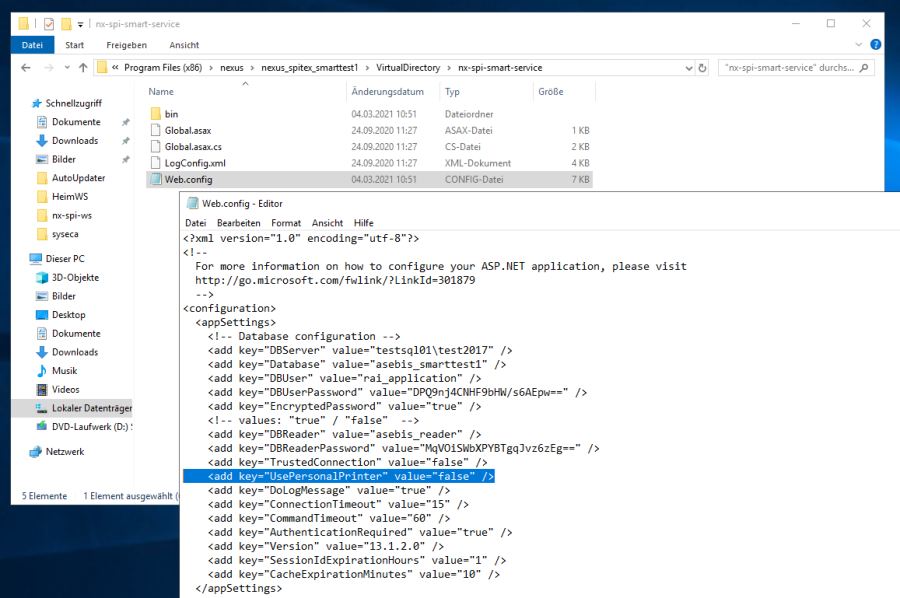Select the Musik library icon in sidebar
The width and height of the screenshot is (900, 598).
point(42,371)
